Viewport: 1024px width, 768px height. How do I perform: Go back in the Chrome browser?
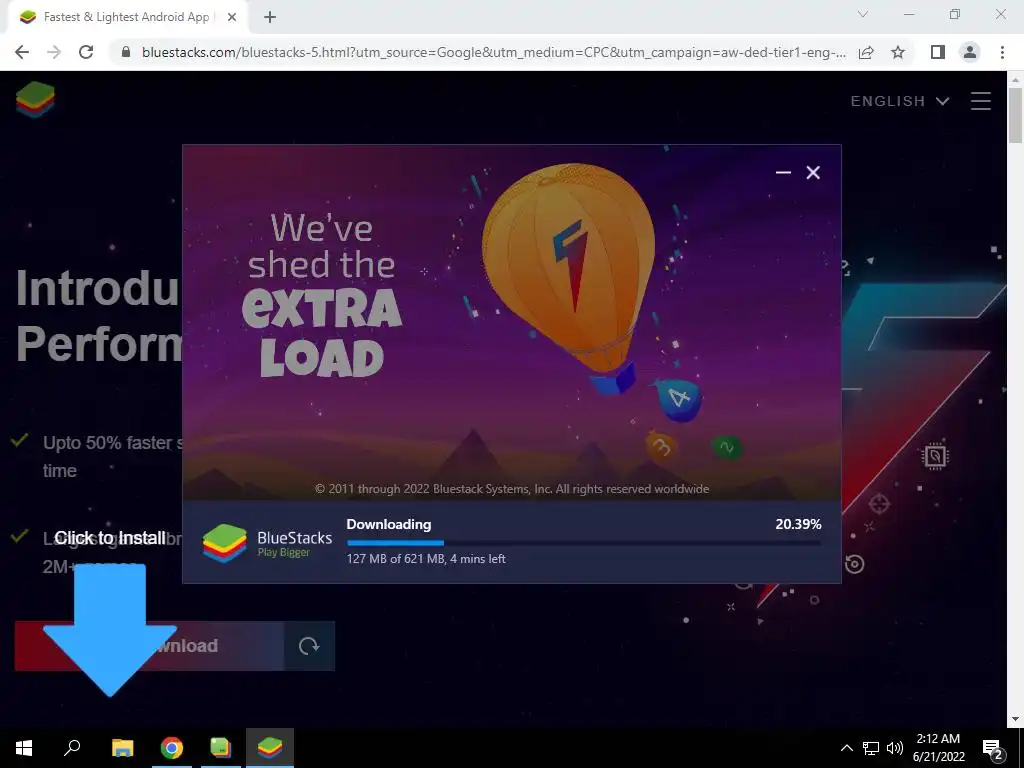coord(22,52)
